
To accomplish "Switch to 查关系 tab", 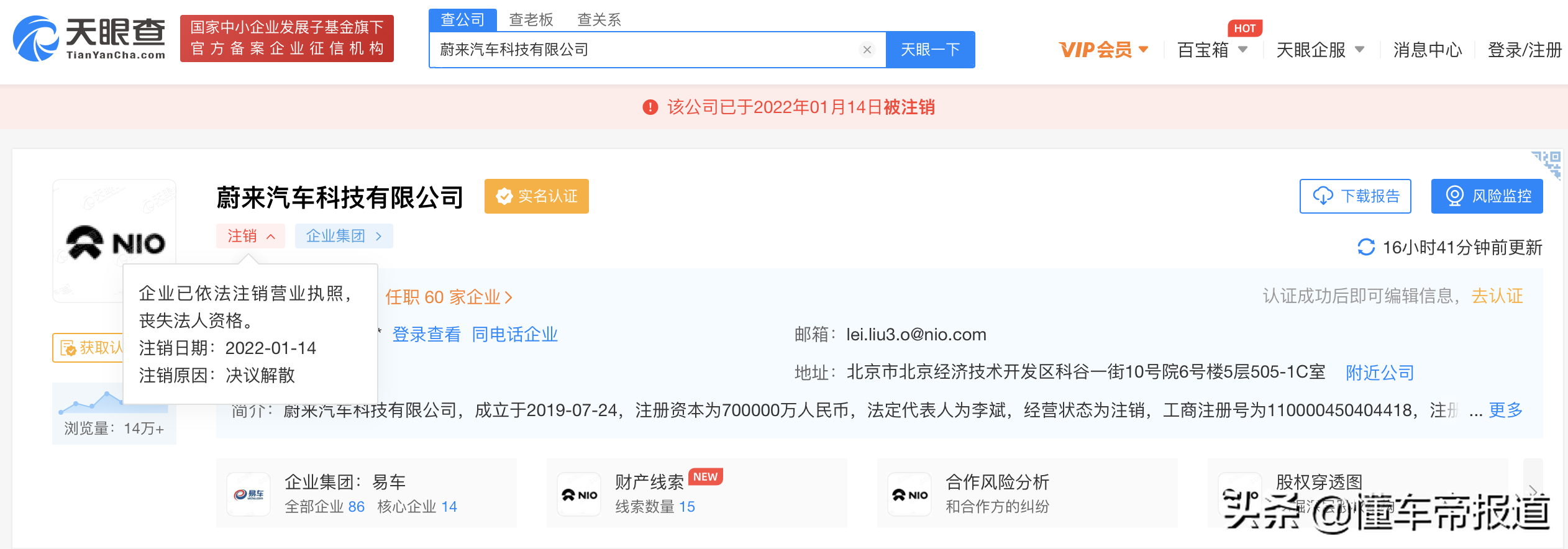I will [599, 20].
